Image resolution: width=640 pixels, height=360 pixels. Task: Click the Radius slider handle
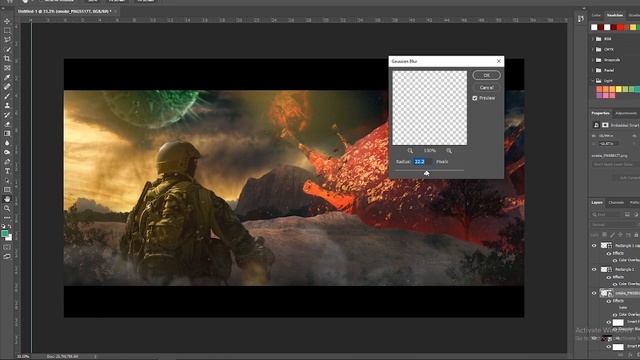click(x=427, y=173)
